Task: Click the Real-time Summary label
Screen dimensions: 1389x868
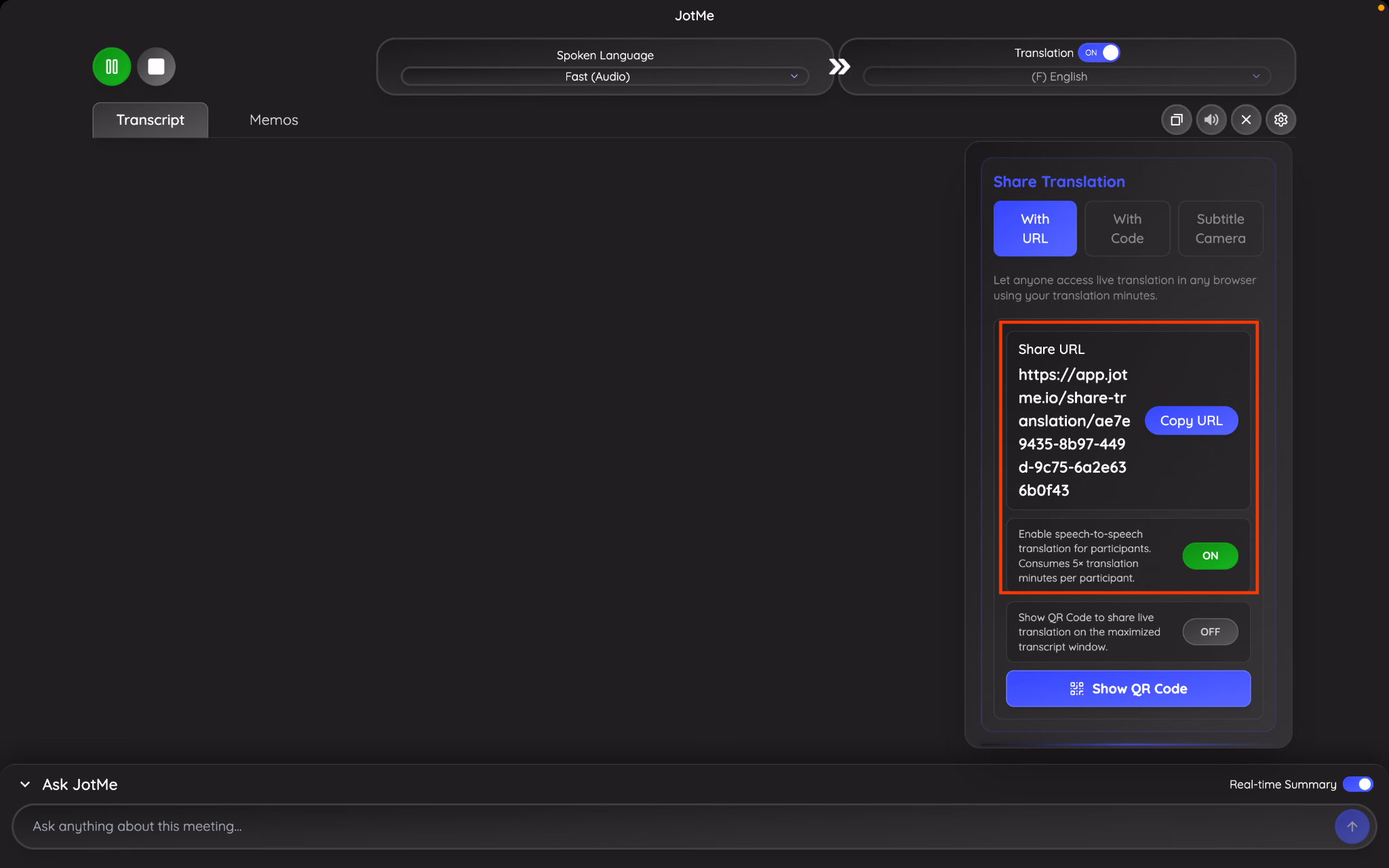Action: point(1283,785)
